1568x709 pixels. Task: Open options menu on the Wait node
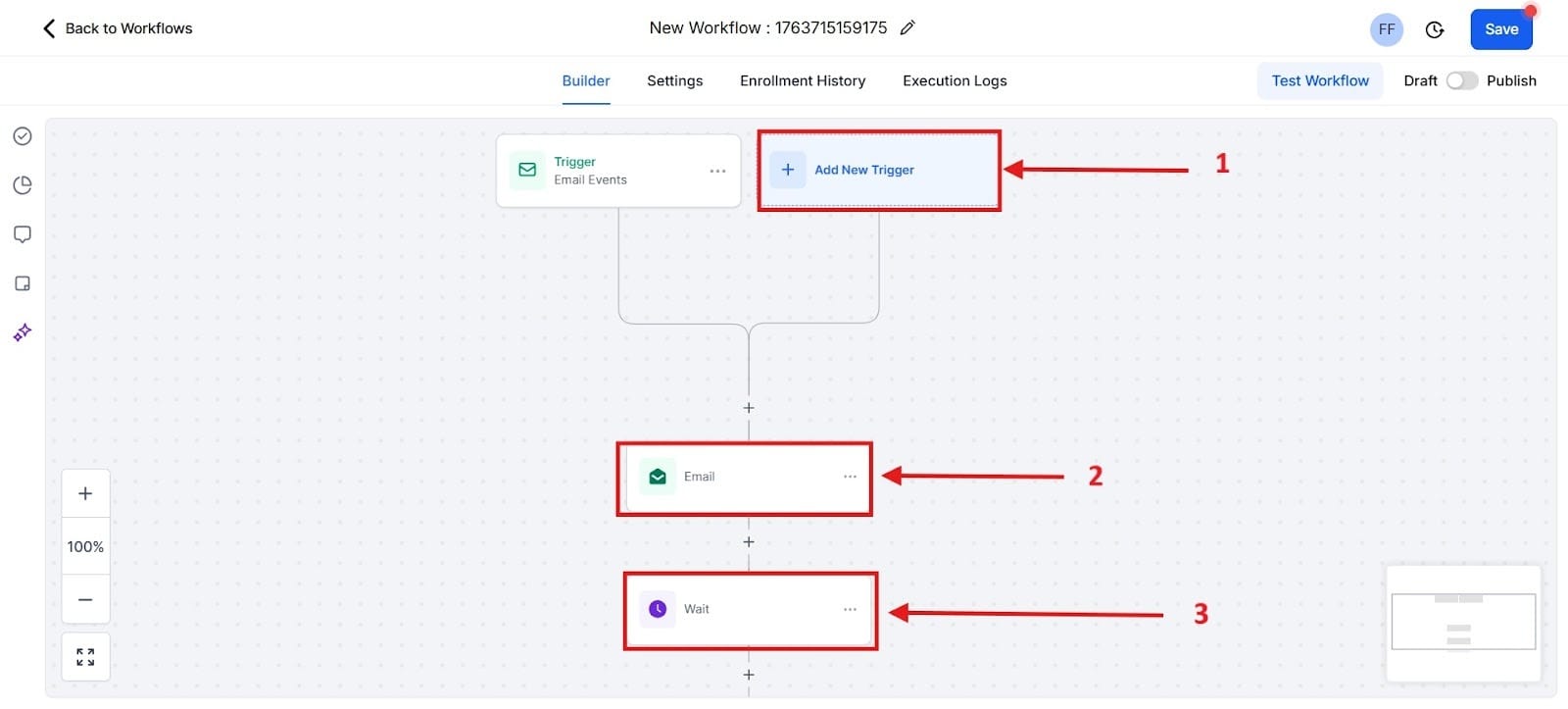point(850,609)
